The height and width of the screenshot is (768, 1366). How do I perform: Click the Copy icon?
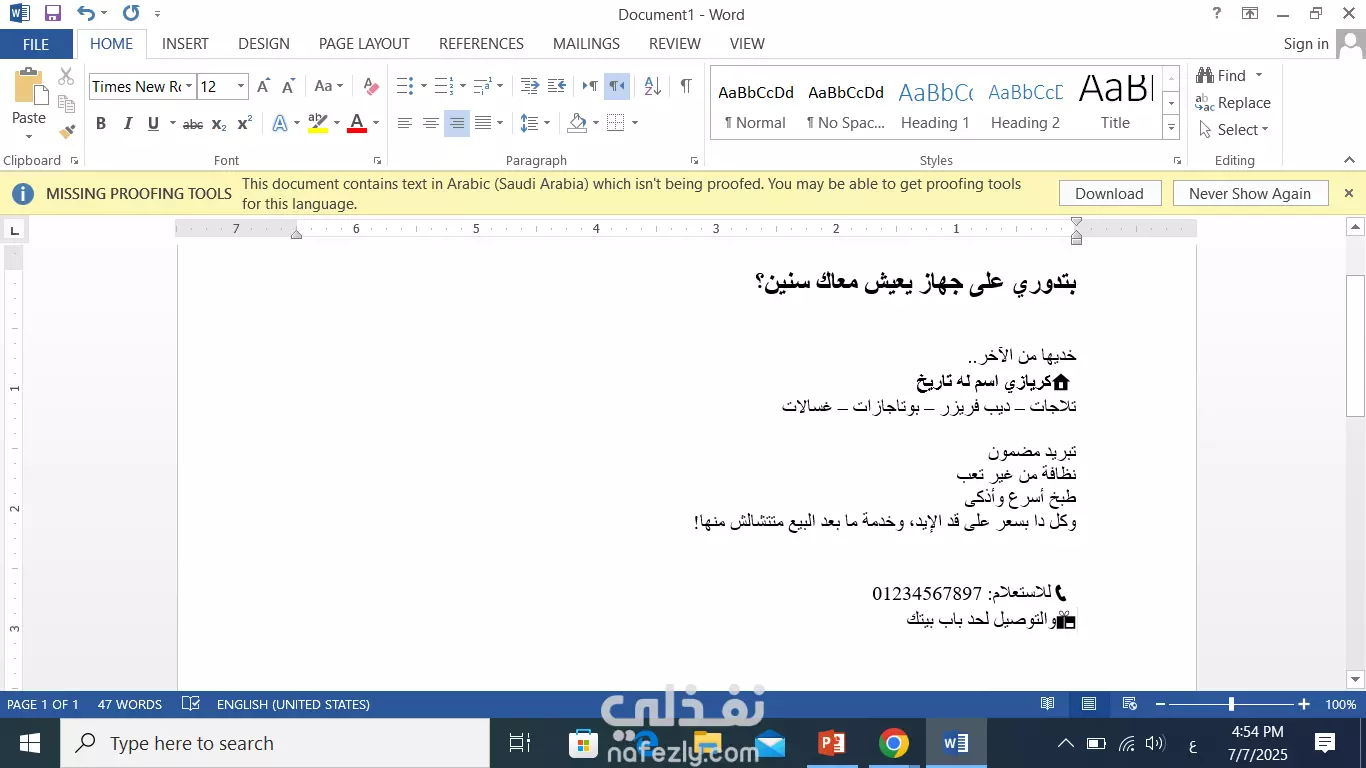(x=67, y=103)
